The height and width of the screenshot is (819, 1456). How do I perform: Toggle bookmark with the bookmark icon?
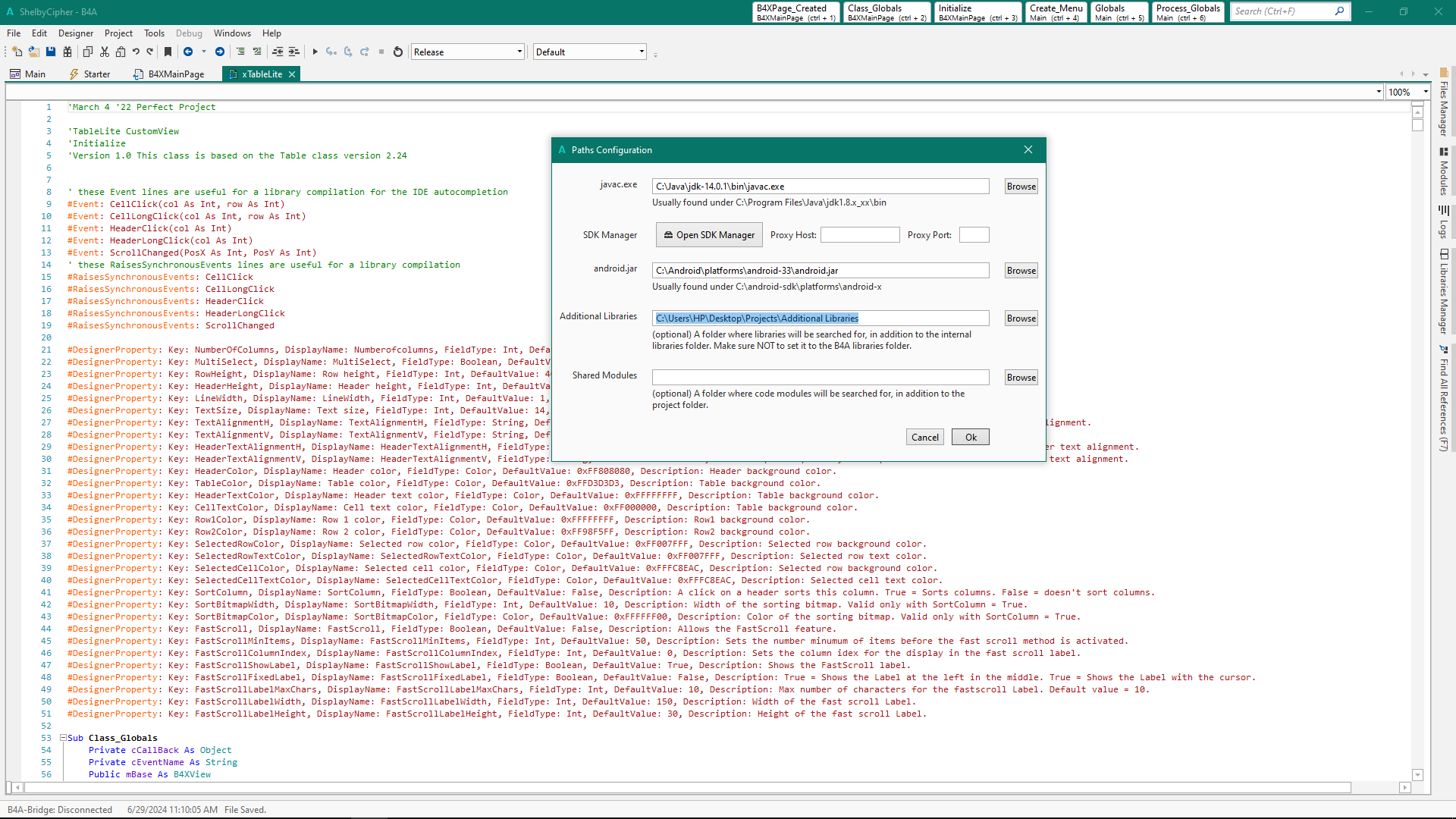[x=168, y=52]
